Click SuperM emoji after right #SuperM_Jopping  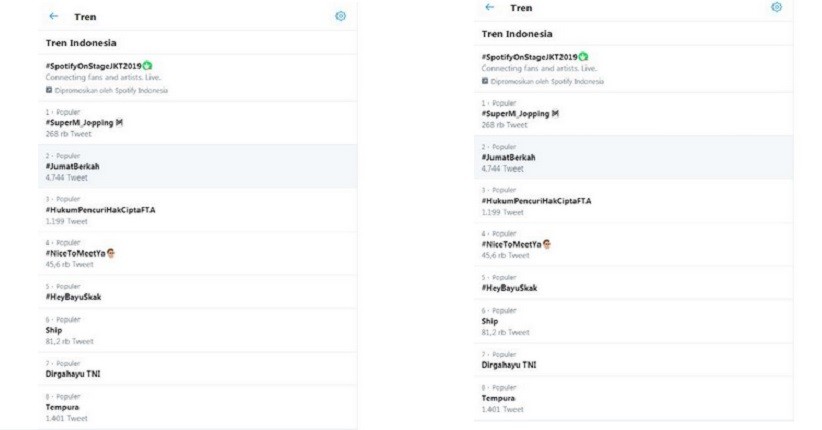pyautogui.click(x=555, y=114)
